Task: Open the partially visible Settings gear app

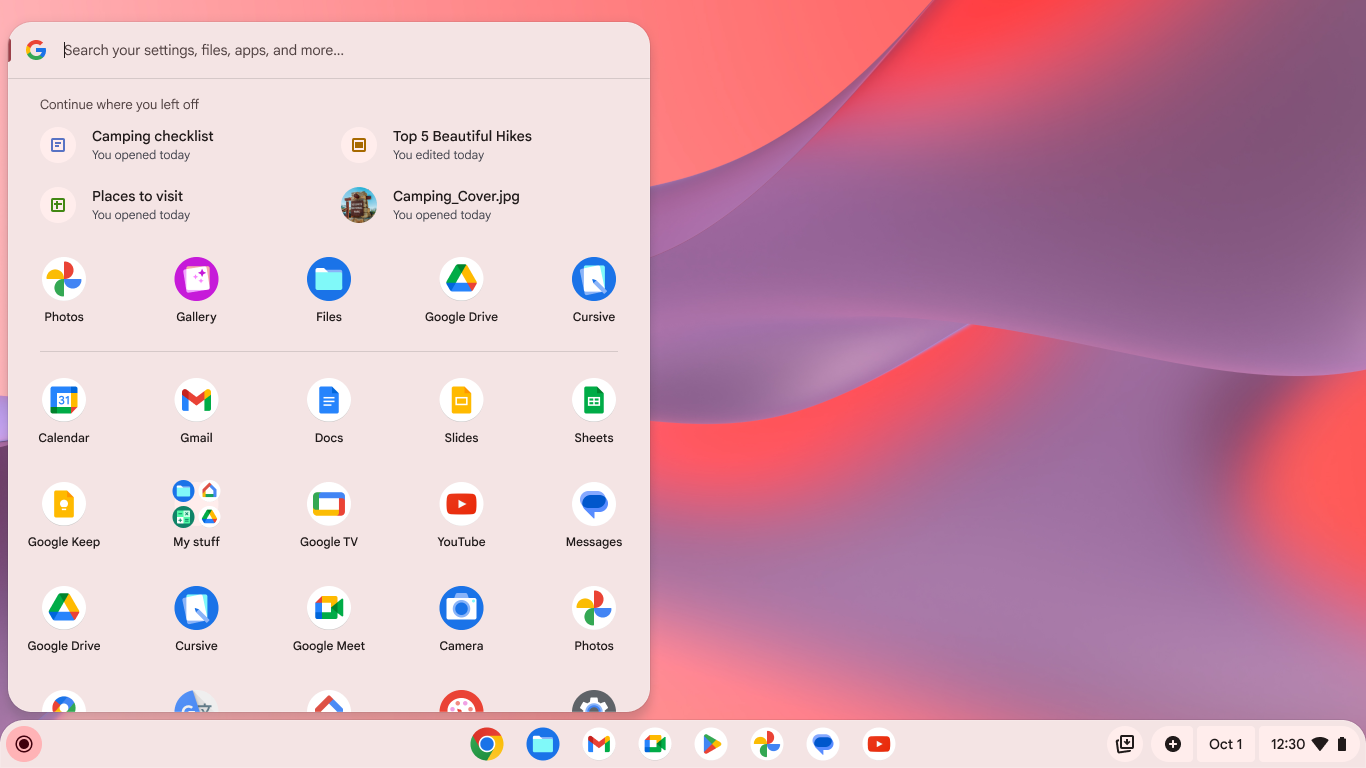Action: click(594, 701)
